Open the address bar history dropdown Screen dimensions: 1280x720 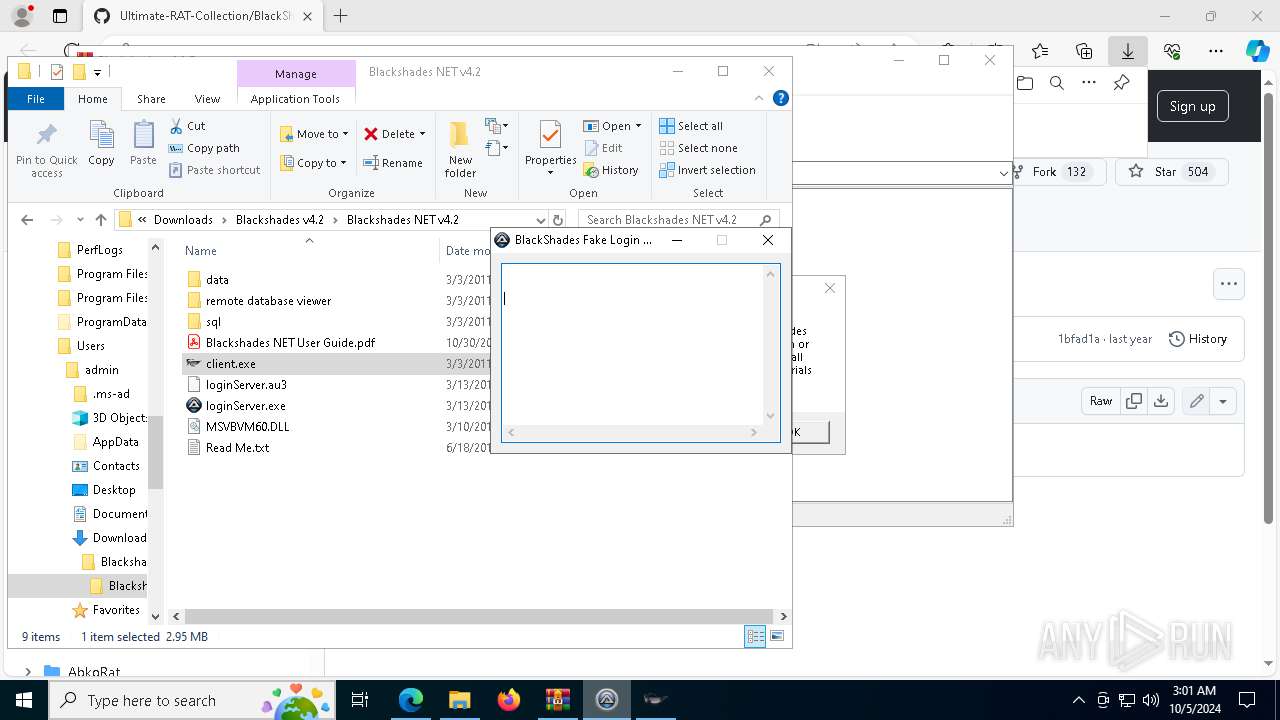(541, 220)
